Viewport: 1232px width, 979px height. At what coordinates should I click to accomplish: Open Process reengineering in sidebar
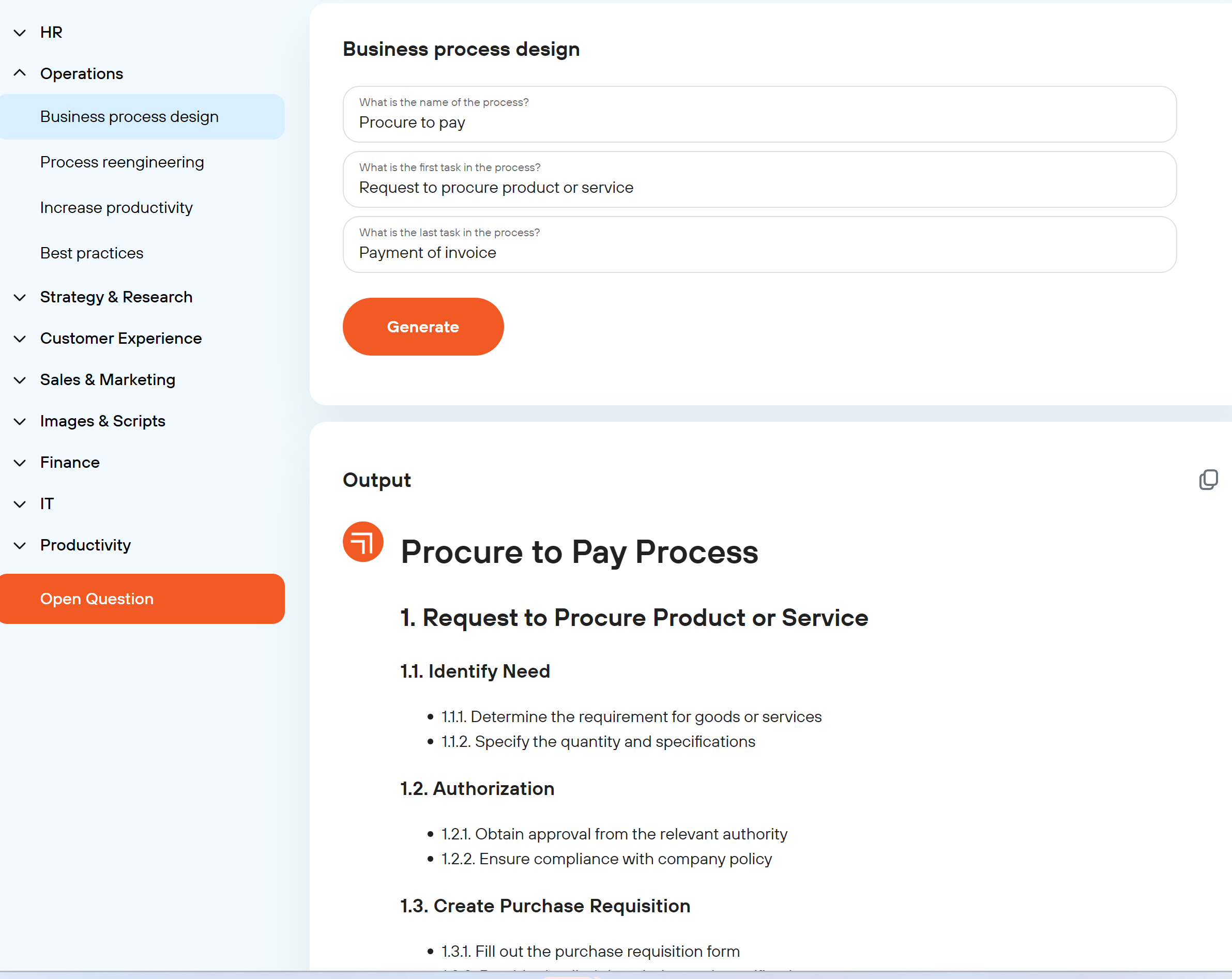click(121, 162)
